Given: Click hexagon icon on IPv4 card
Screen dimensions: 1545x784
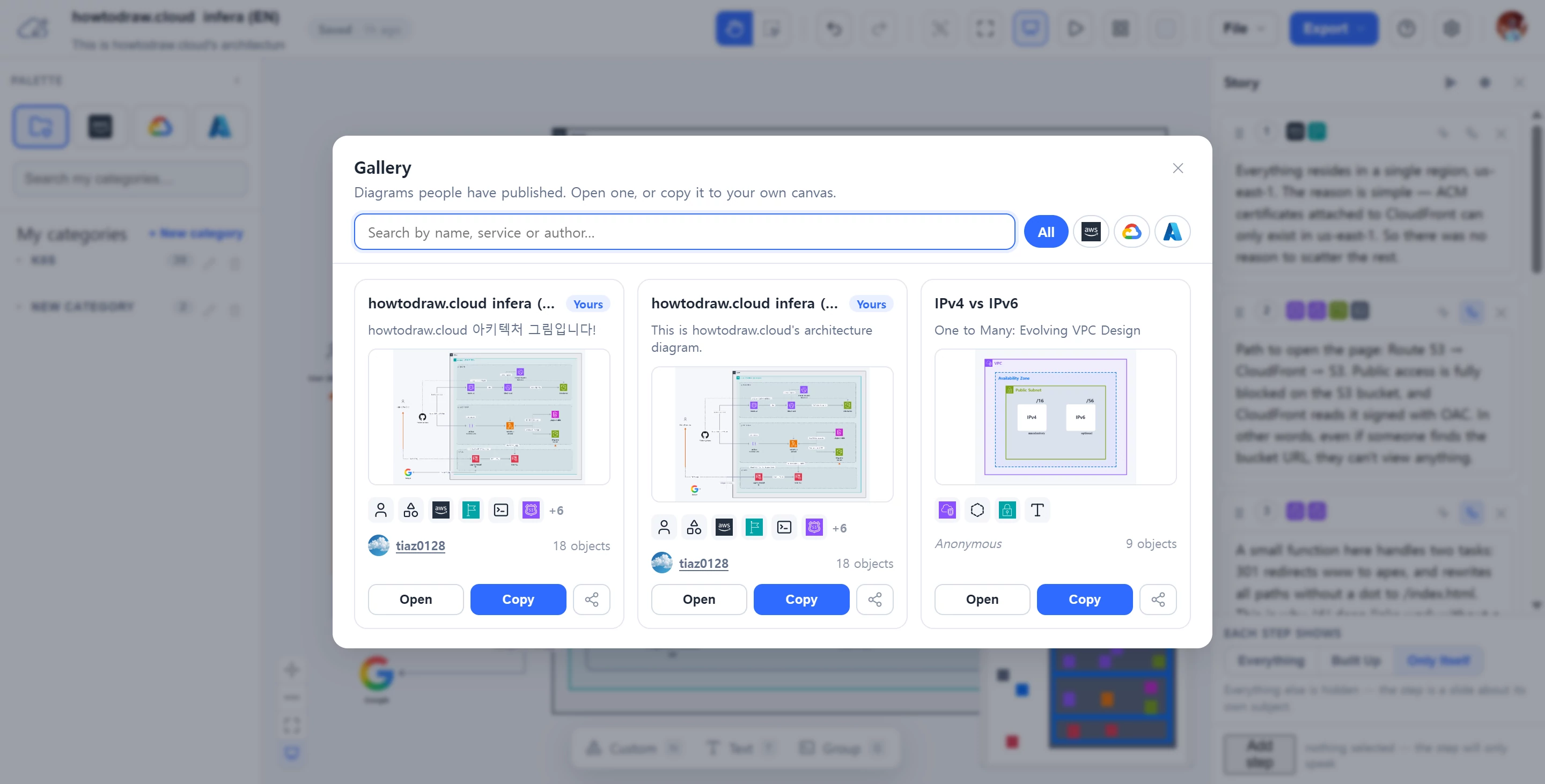Looking at the screenshot, I should [x=976, y=510].
